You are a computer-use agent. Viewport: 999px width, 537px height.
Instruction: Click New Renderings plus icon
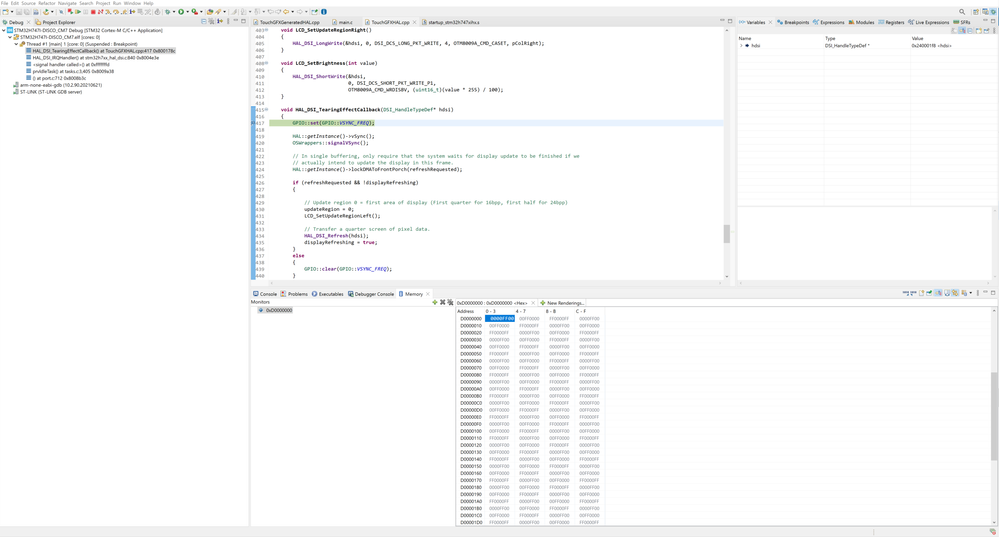coord(543,303)
